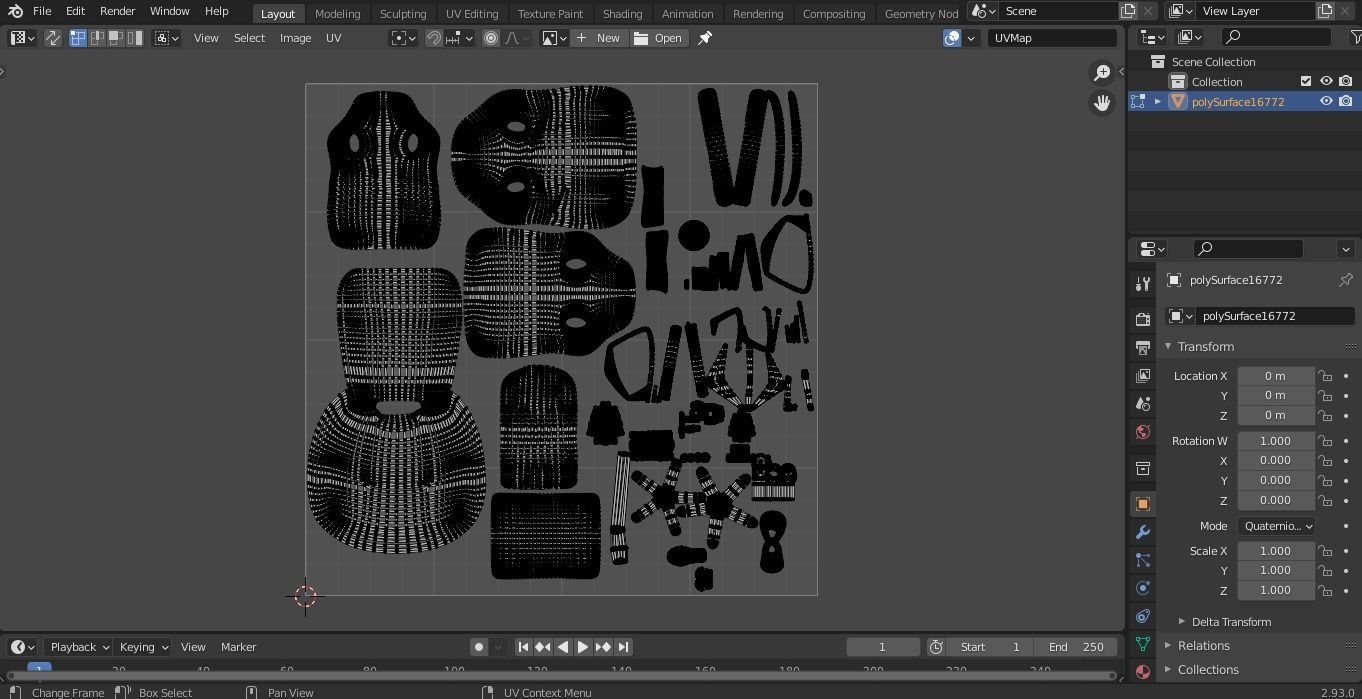Open Object Data properties tab
The image size is (1362, 699).
pos(1143,644)
